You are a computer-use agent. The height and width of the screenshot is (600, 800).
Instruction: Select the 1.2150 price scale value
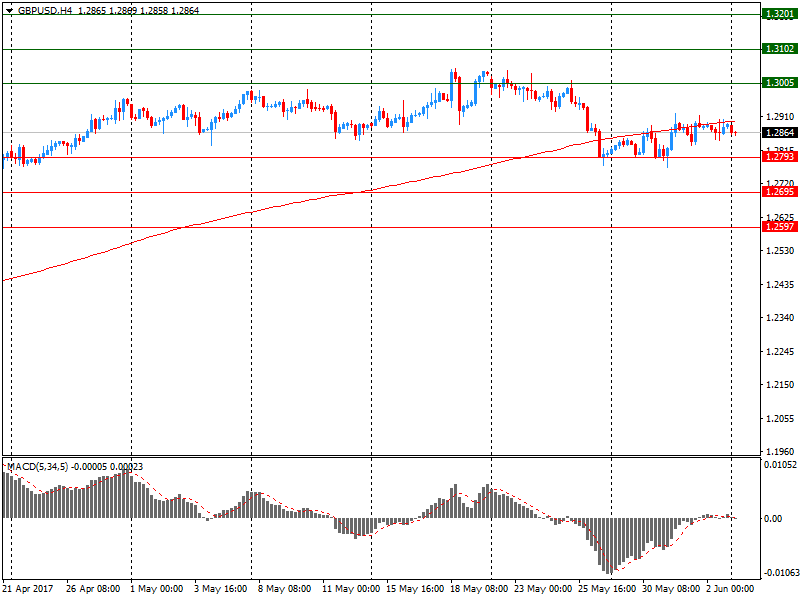pos(780,385)
